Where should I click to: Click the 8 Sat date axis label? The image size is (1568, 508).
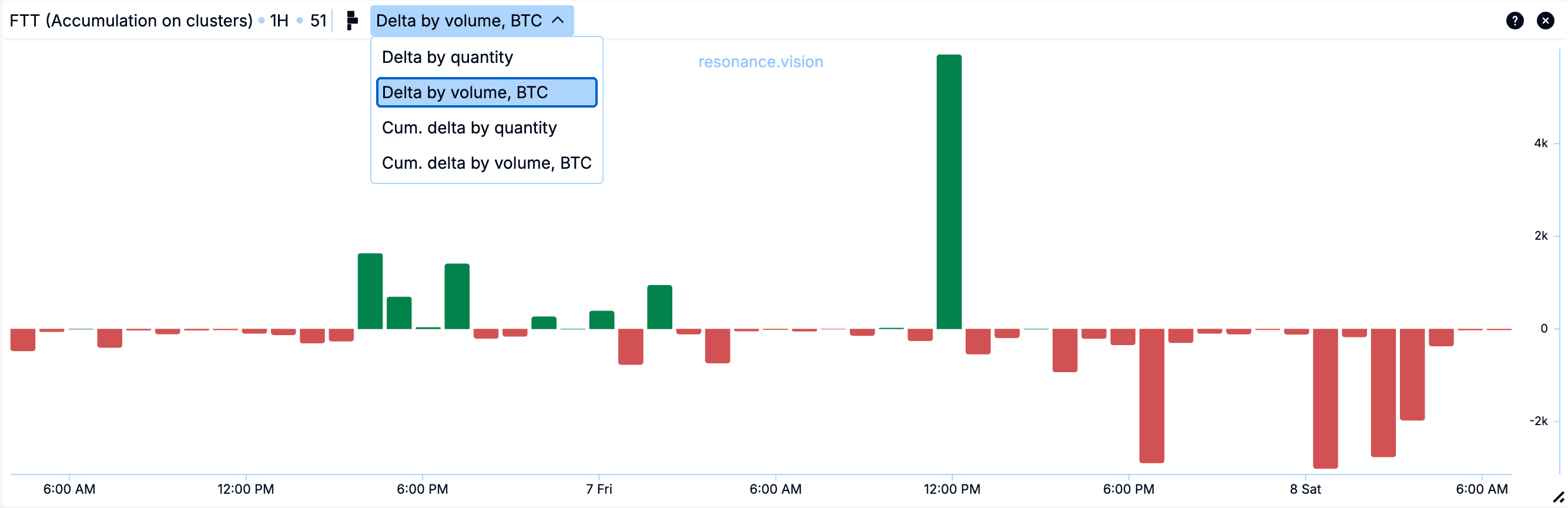1305,489
